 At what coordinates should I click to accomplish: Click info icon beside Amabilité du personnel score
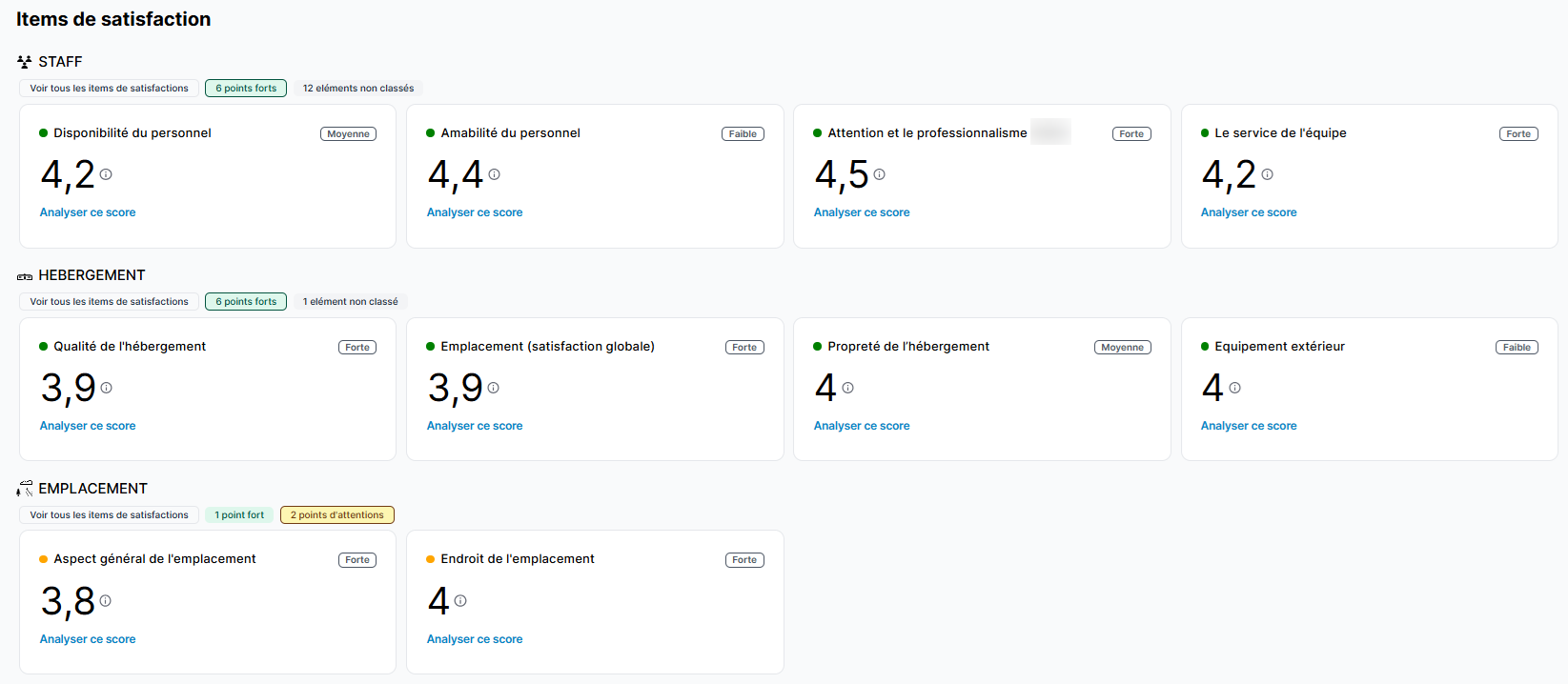[x=494, y=174]
